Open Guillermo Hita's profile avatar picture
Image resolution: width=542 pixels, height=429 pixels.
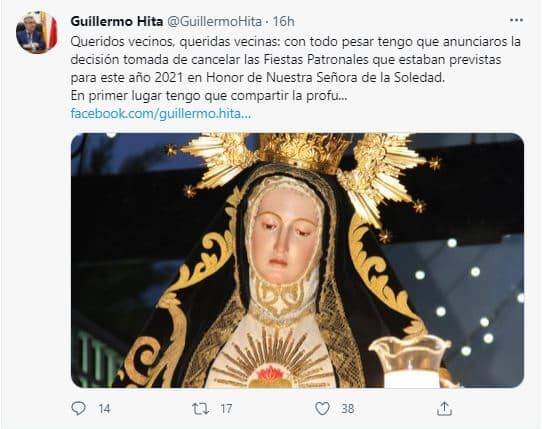tap(36, 32)
